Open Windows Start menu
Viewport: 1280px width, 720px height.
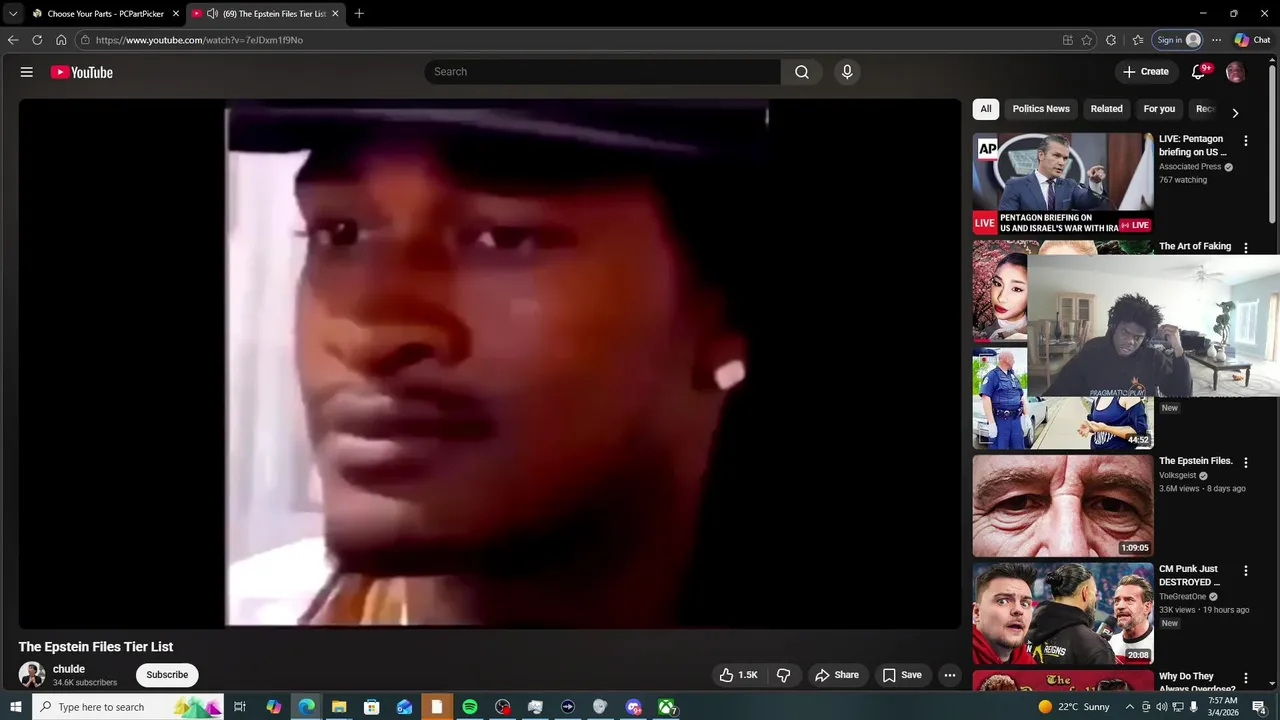(15, 707)
